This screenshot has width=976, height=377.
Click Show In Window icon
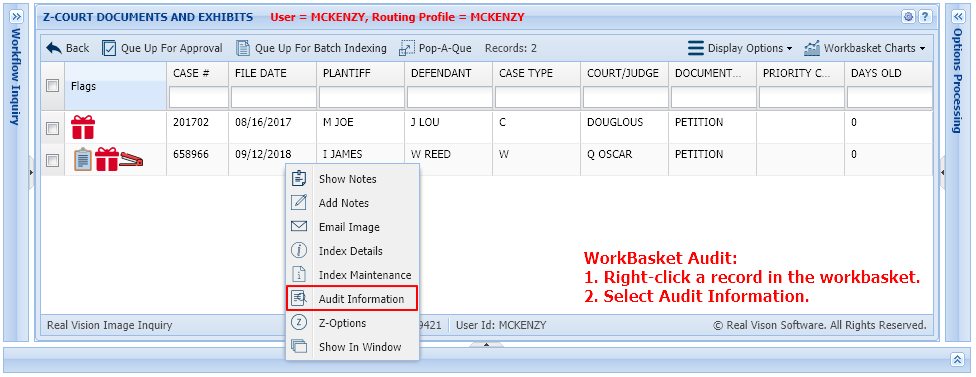(x=299, y=347)
